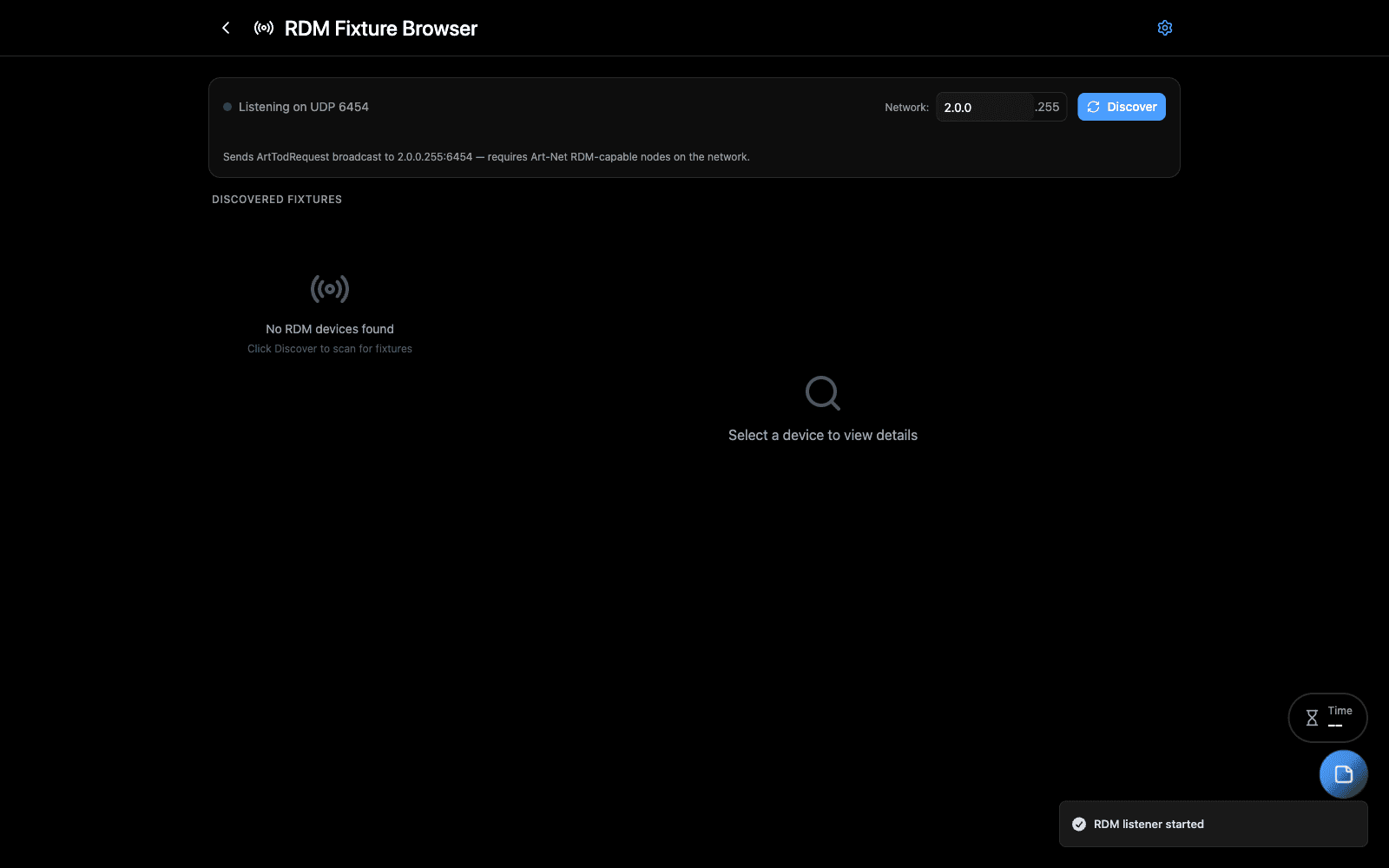This screenshot has height=868, width=1389.
Task: Click the 'No RDM devices found' text
Action: 330,329
